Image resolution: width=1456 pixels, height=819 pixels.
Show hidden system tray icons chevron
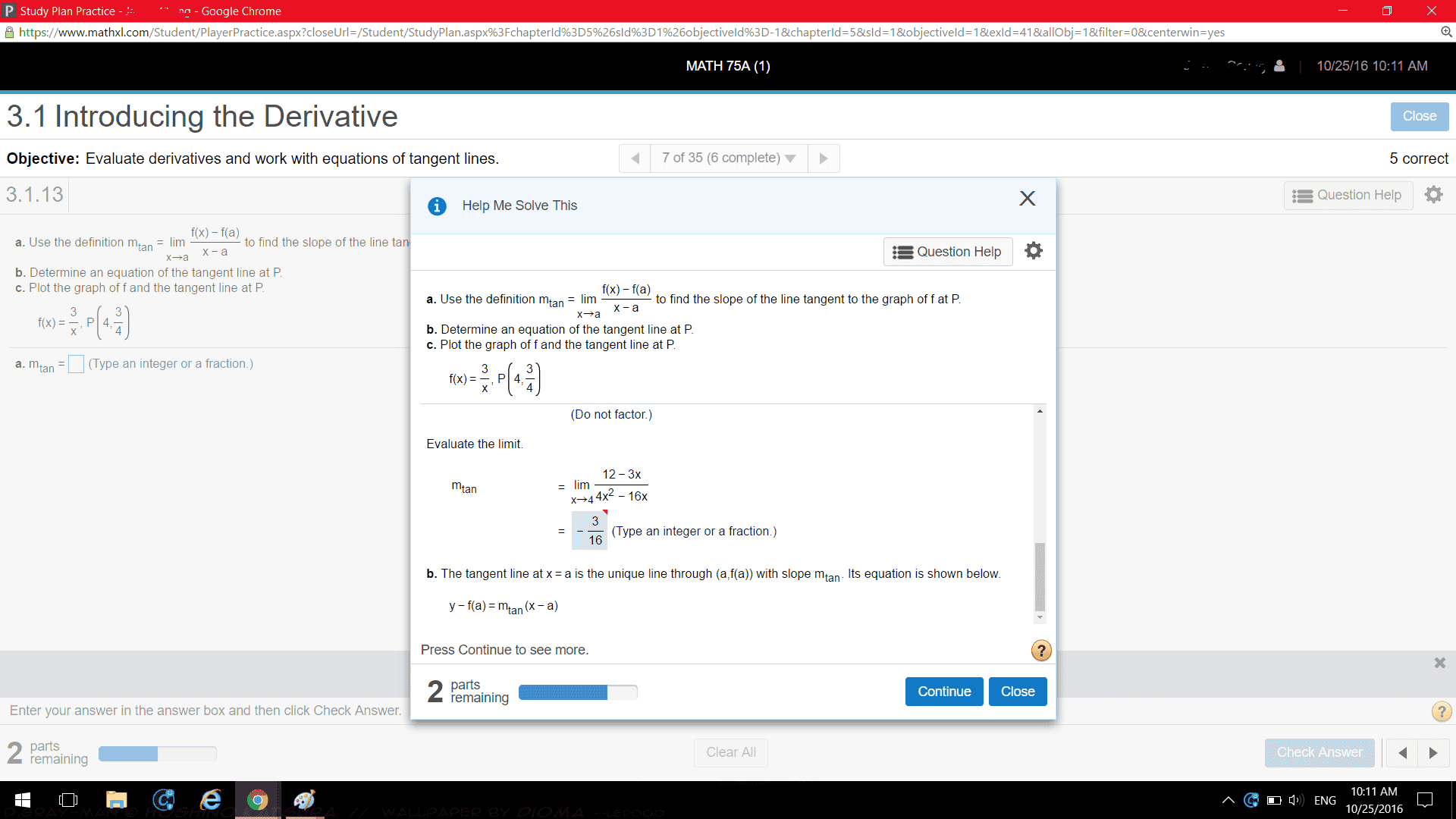[1228, 800]
